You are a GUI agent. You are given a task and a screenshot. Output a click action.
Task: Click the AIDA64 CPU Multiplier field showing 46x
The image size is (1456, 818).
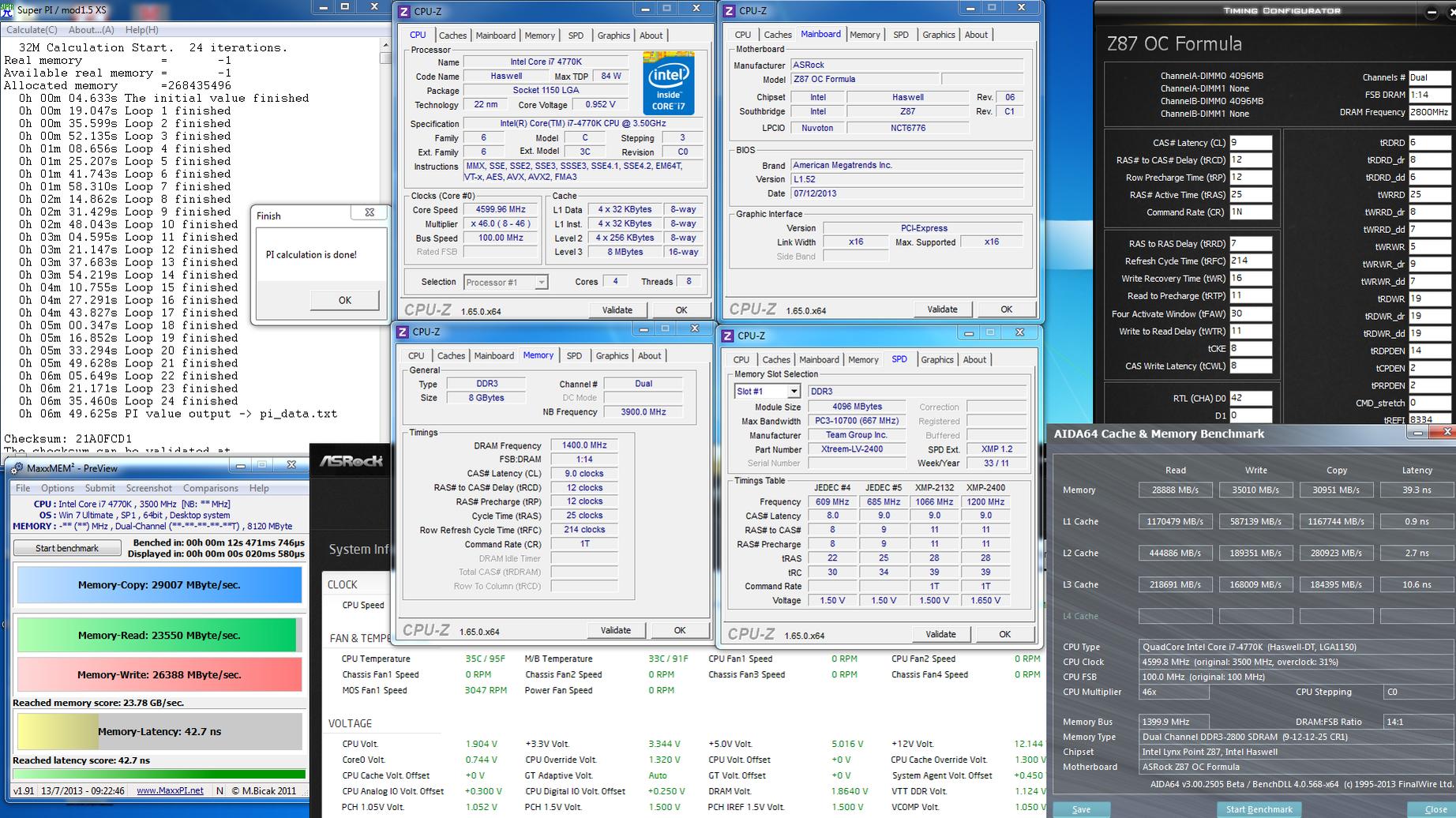click(1174, 692)
